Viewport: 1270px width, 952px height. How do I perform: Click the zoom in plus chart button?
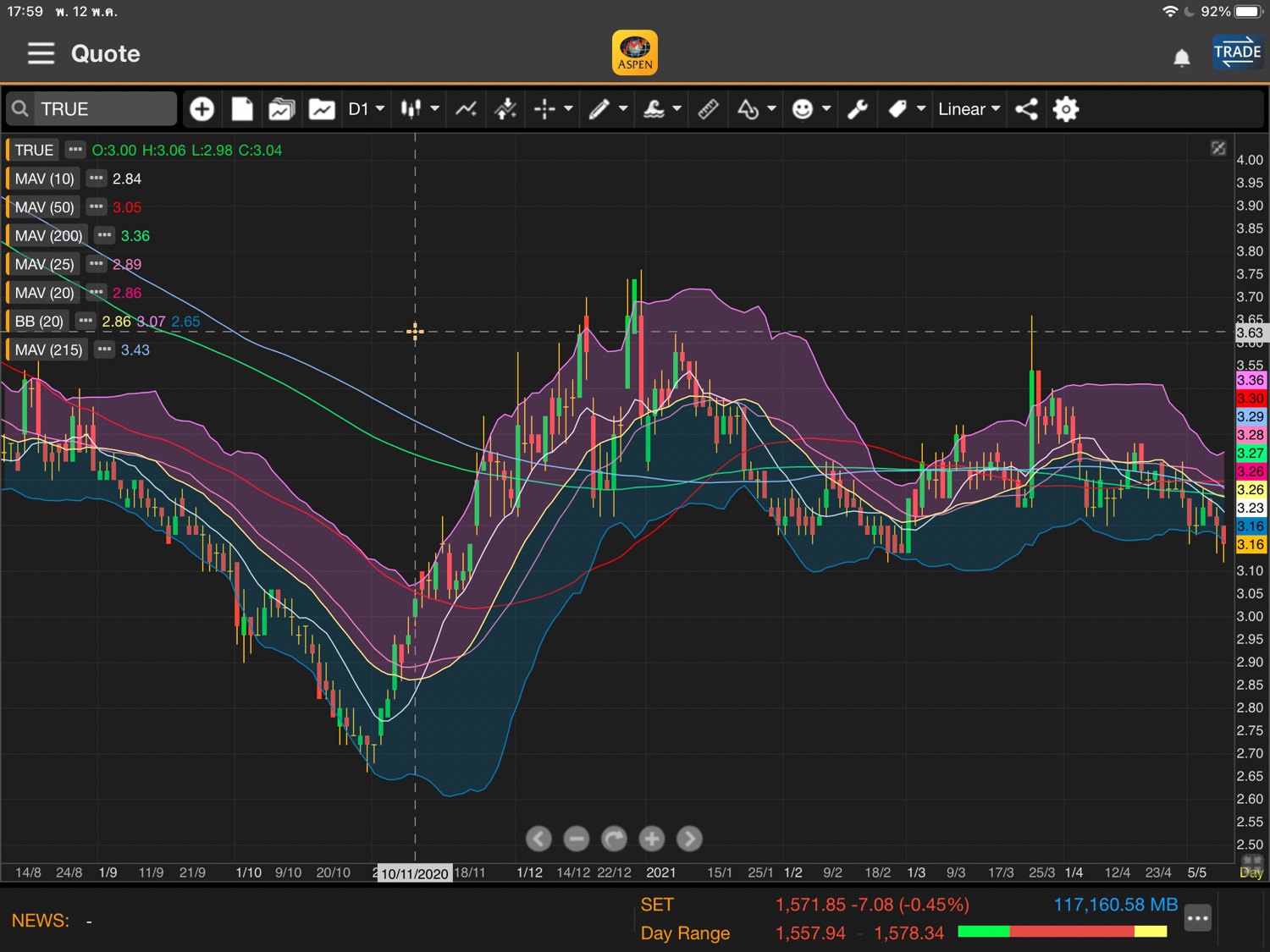[x=651, y=839]
